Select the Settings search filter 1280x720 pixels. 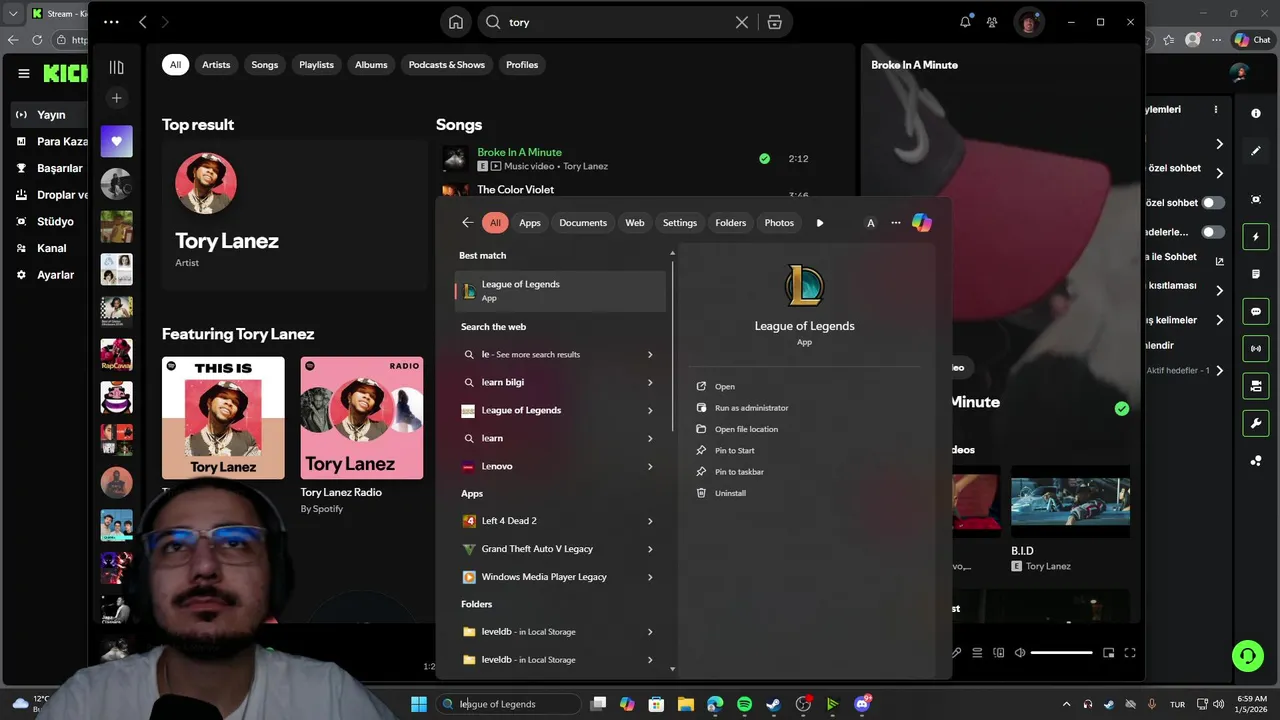click(x=680, y=223)
